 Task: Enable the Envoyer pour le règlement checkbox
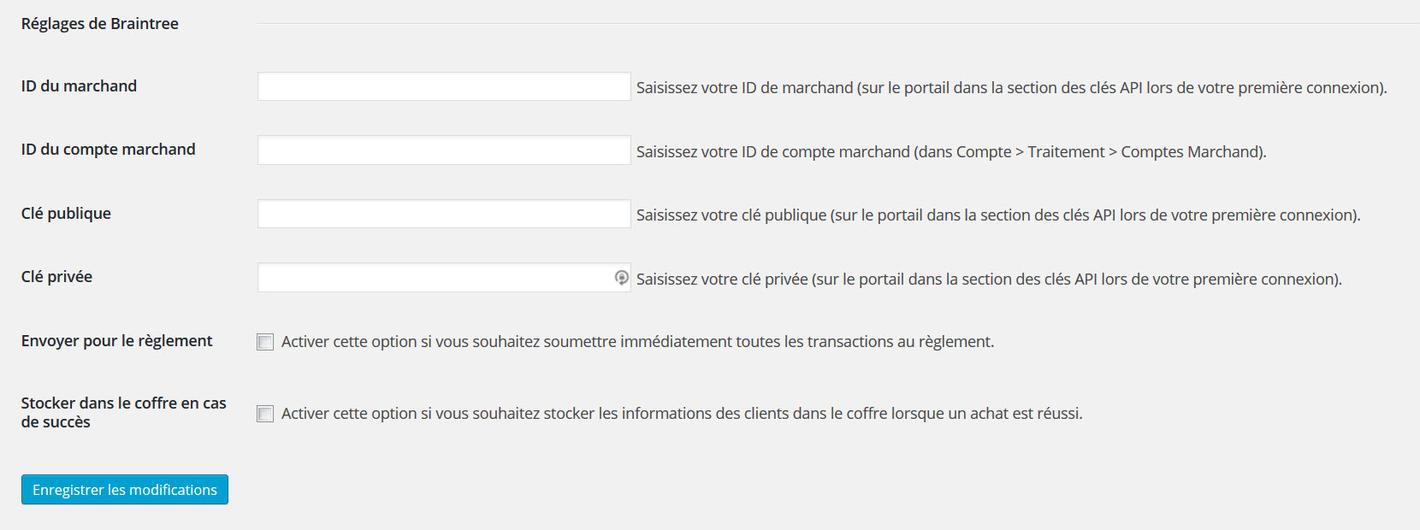coord(265,342)
